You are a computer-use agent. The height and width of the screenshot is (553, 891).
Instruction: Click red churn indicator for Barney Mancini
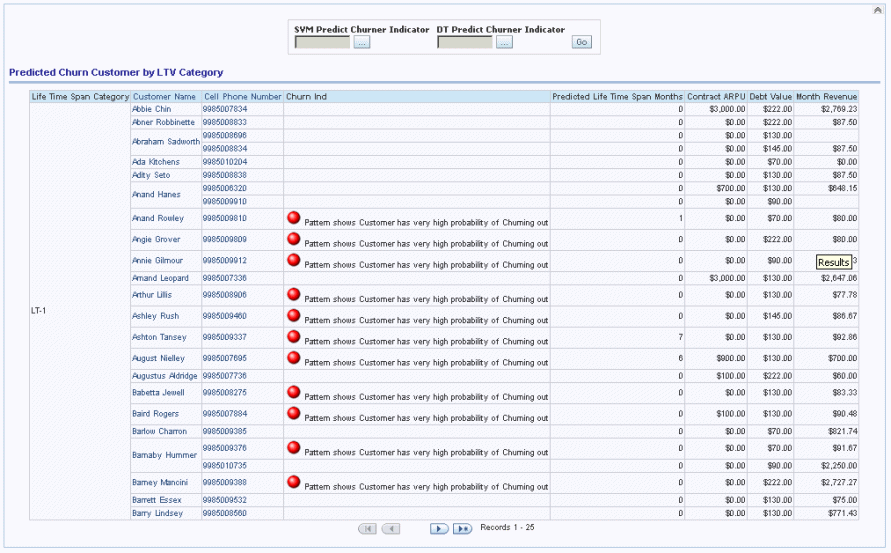point(294,481)
